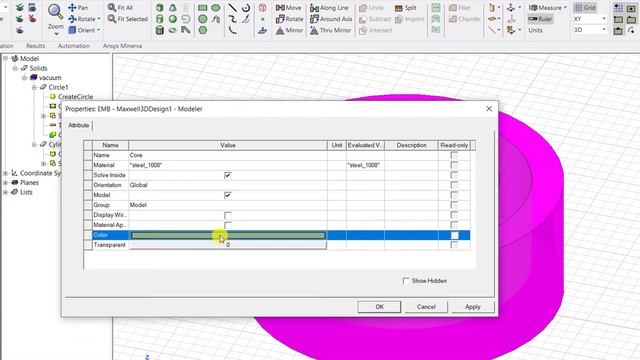Screen dimensions: 640x360
Task: Draw a regular polygon sheet
Action: [x=202, y=30]
